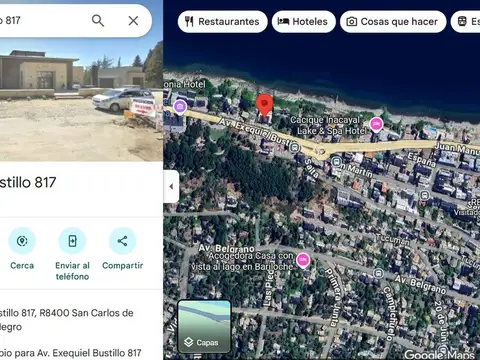Click the Primera Junta street label
The width and height of the screenshot is (480, 360).
(x=333, y=297)
